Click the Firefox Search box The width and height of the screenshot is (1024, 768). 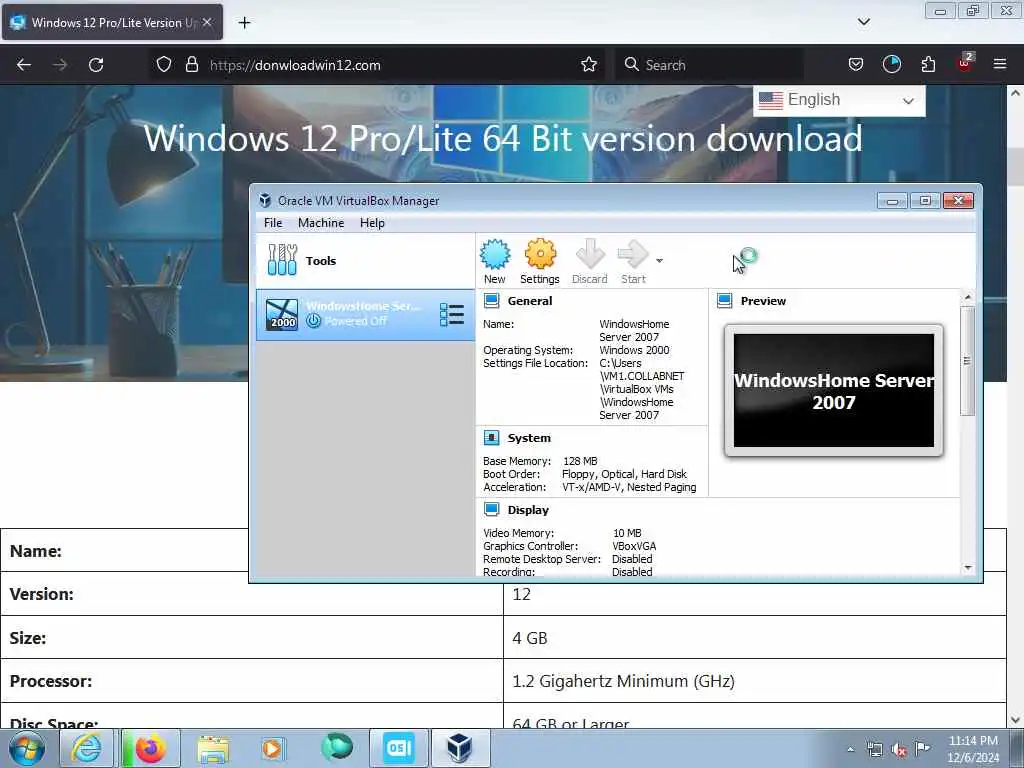click(709, 65)
